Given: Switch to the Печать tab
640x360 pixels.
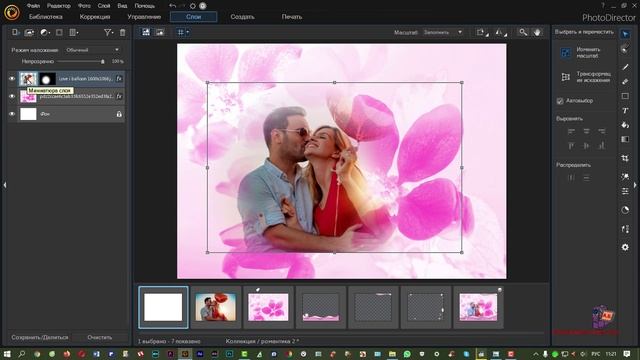Looking at the screenshot, I should tap(292, 17).
